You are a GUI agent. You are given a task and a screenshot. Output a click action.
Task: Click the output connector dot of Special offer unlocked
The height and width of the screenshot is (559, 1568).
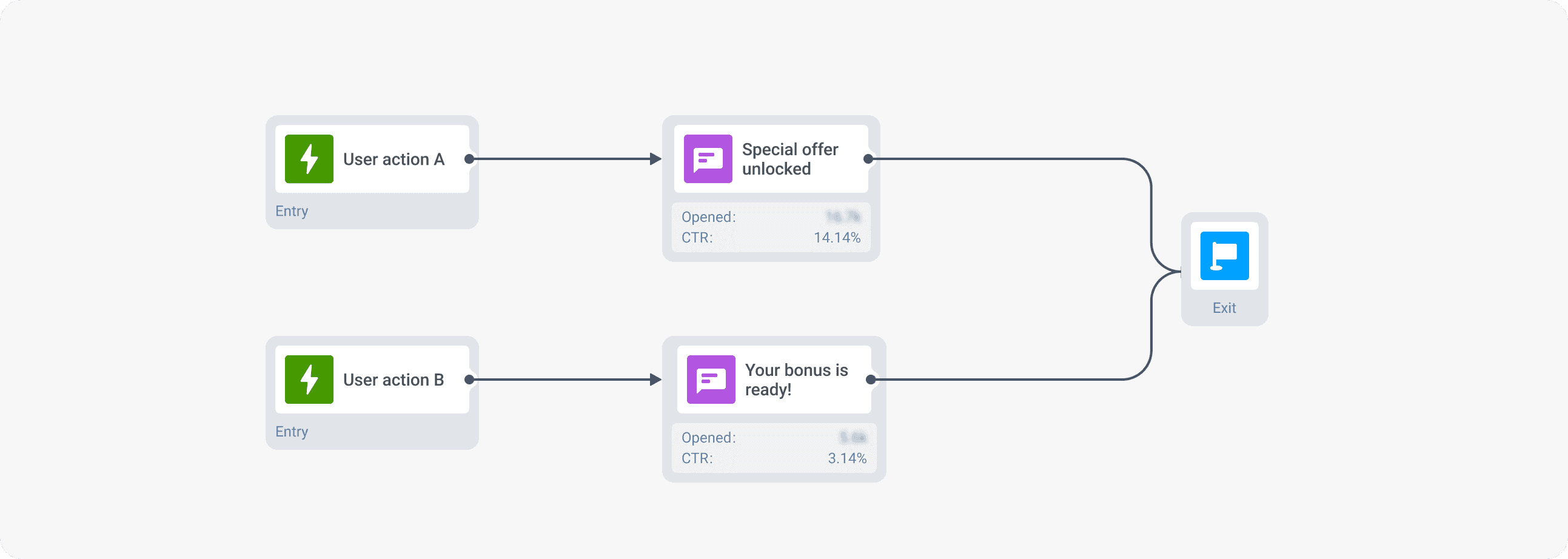coord(869,159)
